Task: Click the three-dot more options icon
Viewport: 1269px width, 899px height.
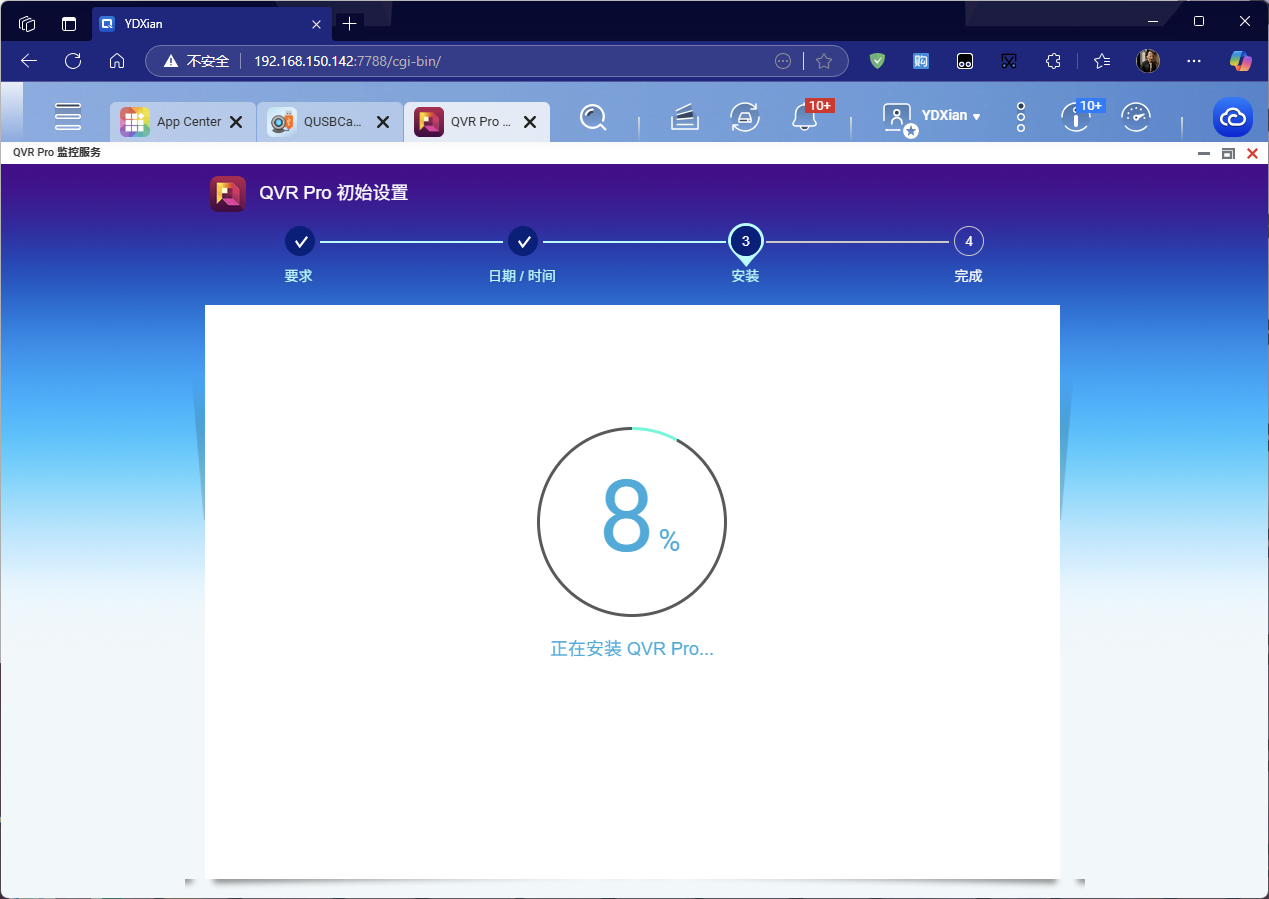Action: [1020, 117]
